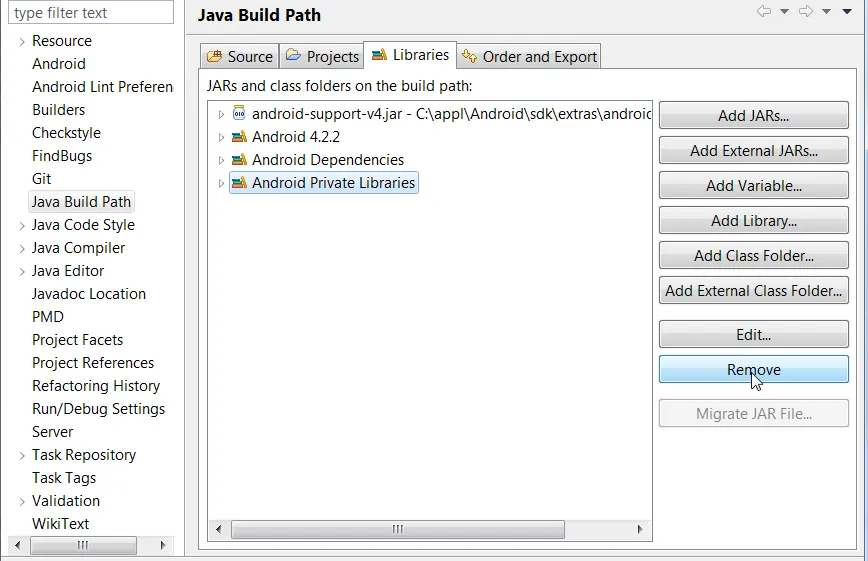Expand the android-support-v4.jar entry
868x561 pixels.
click(221, 114)
